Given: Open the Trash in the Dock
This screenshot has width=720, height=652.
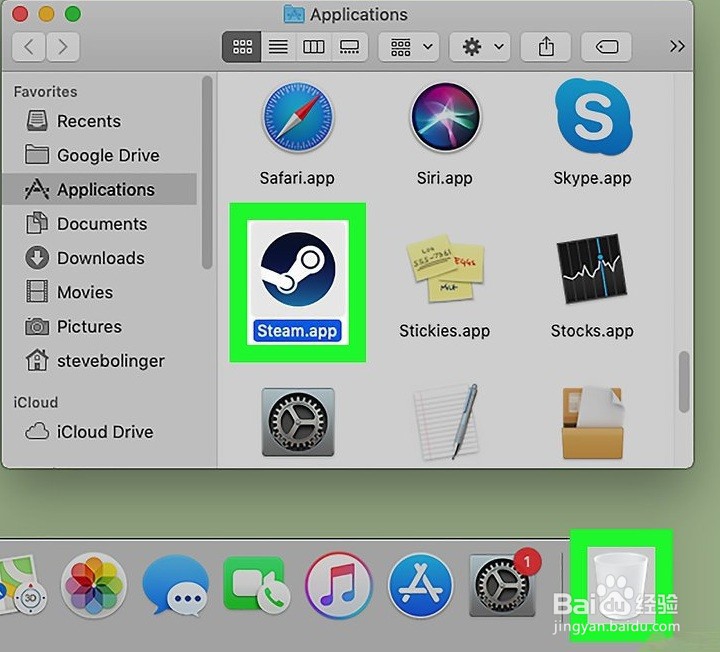Looking at the screenshot, I should (621, 585).
